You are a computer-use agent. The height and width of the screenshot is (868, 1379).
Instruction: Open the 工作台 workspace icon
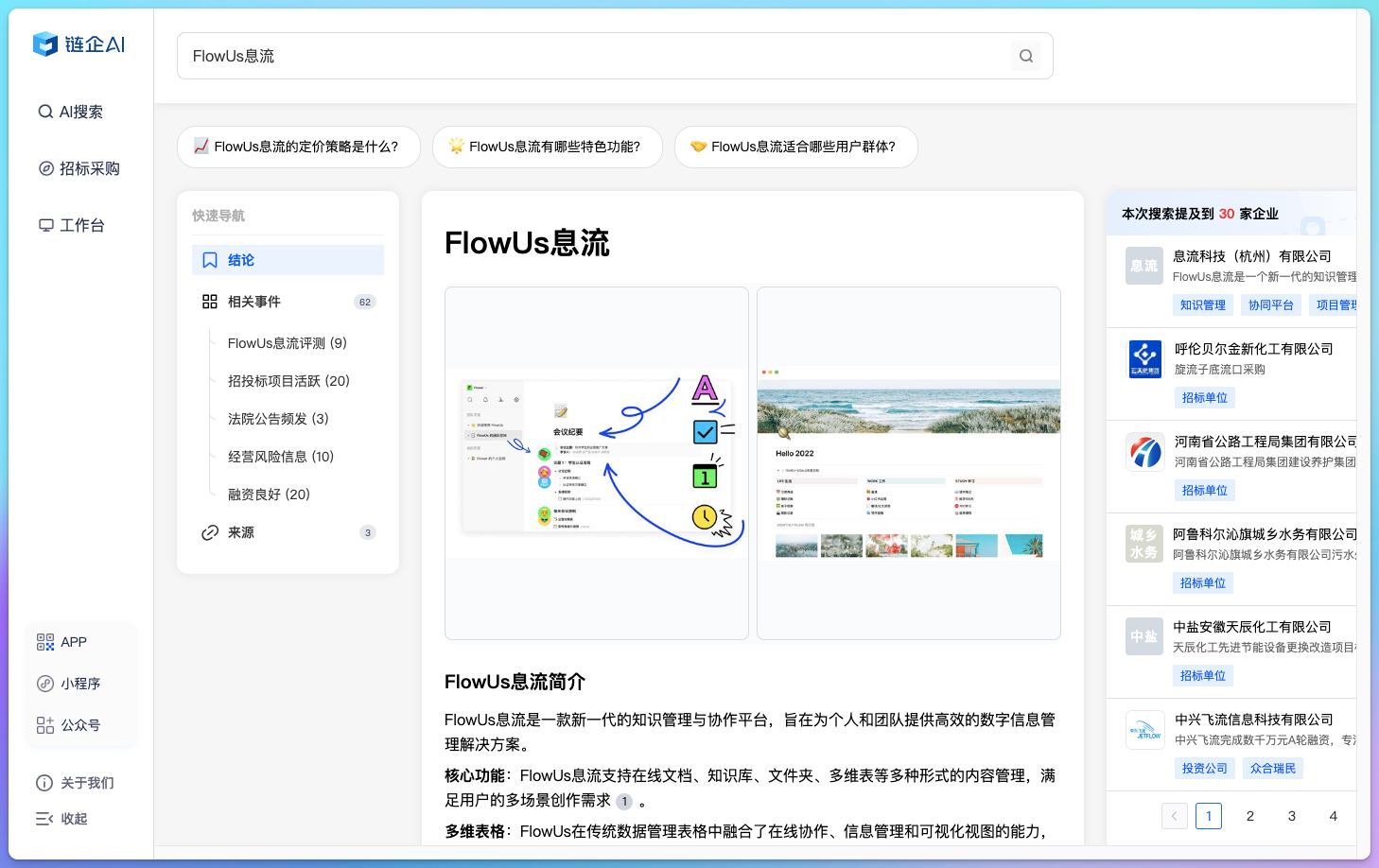tap(80, 224)
